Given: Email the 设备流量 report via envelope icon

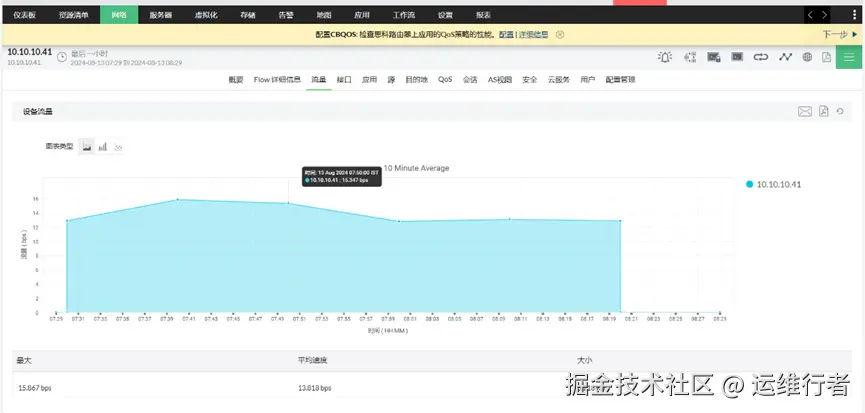Looking at the screenshot, I should [805, 112].
